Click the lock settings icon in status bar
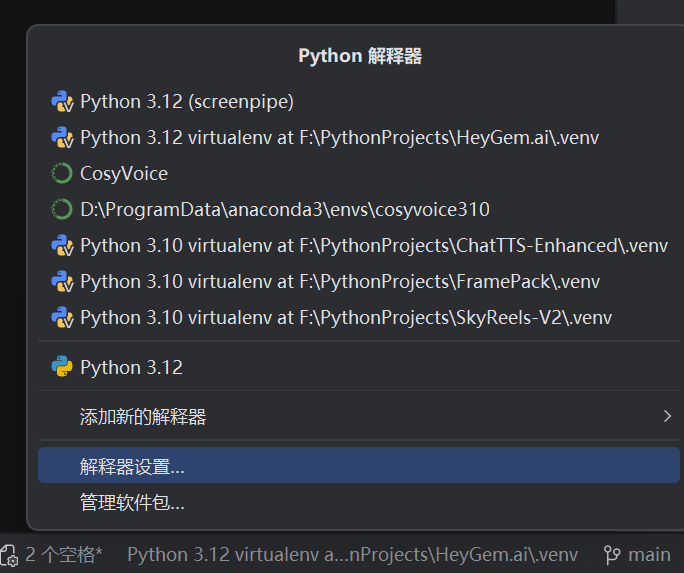This screenshot has height=573, width=684. (x=9, y=556)
